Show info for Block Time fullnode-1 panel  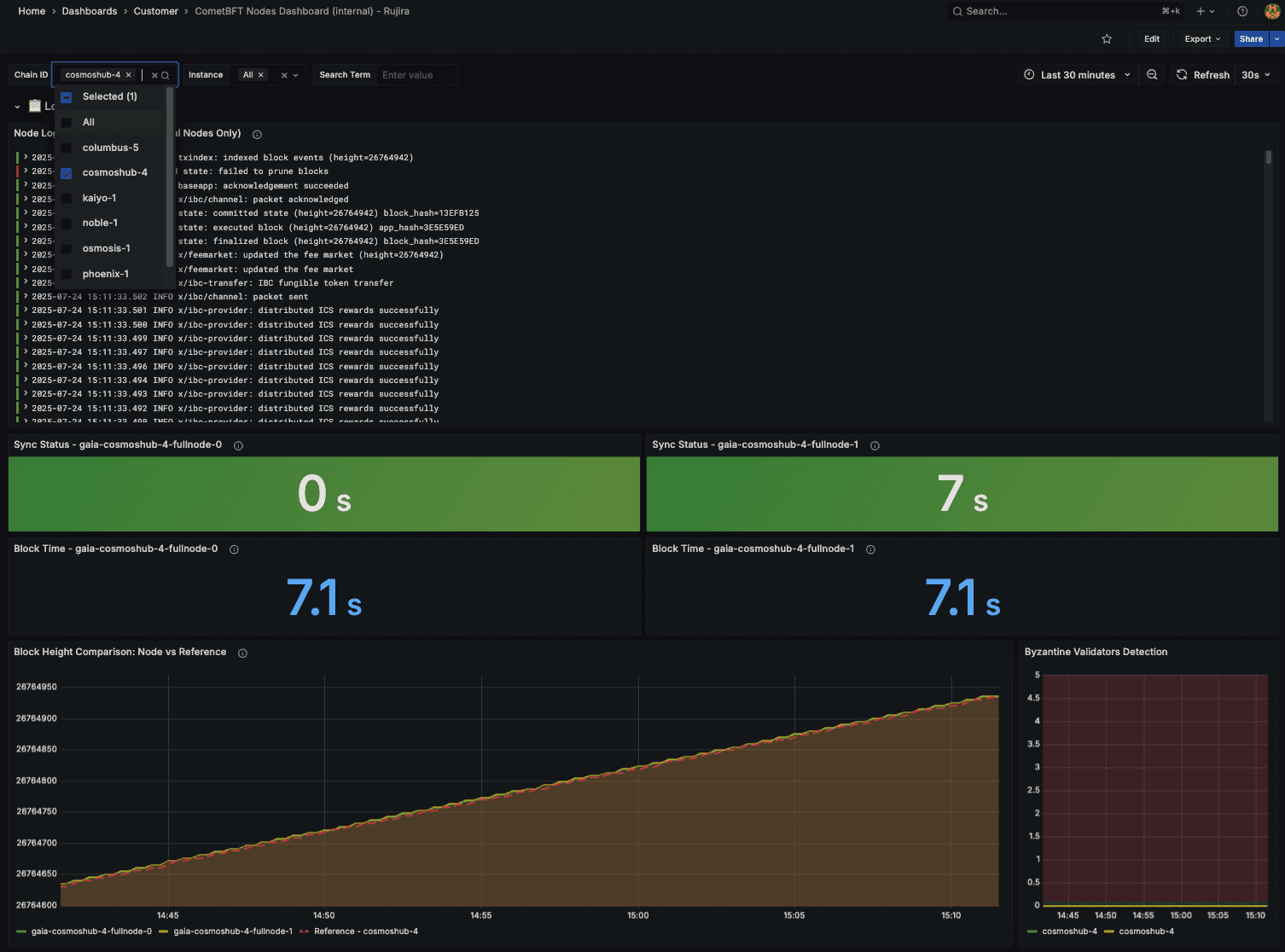870,549
